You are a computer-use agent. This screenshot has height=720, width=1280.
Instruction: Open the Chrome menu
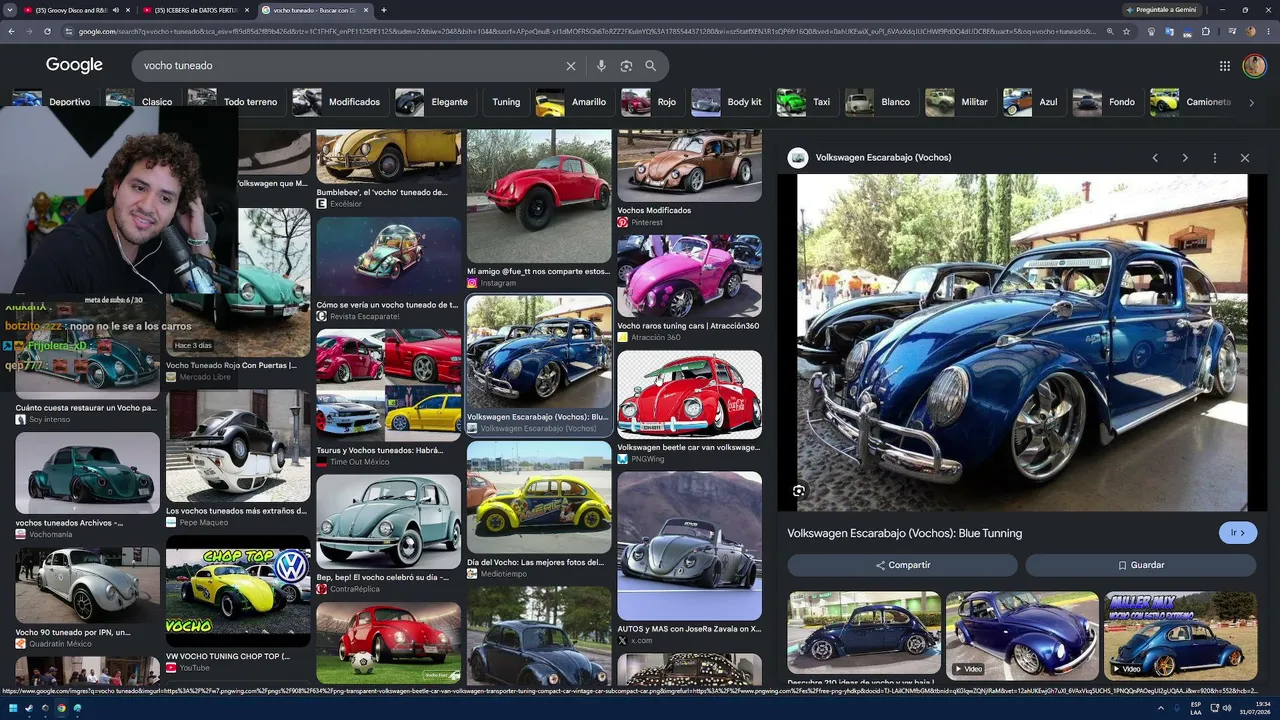coord(1269,31)
